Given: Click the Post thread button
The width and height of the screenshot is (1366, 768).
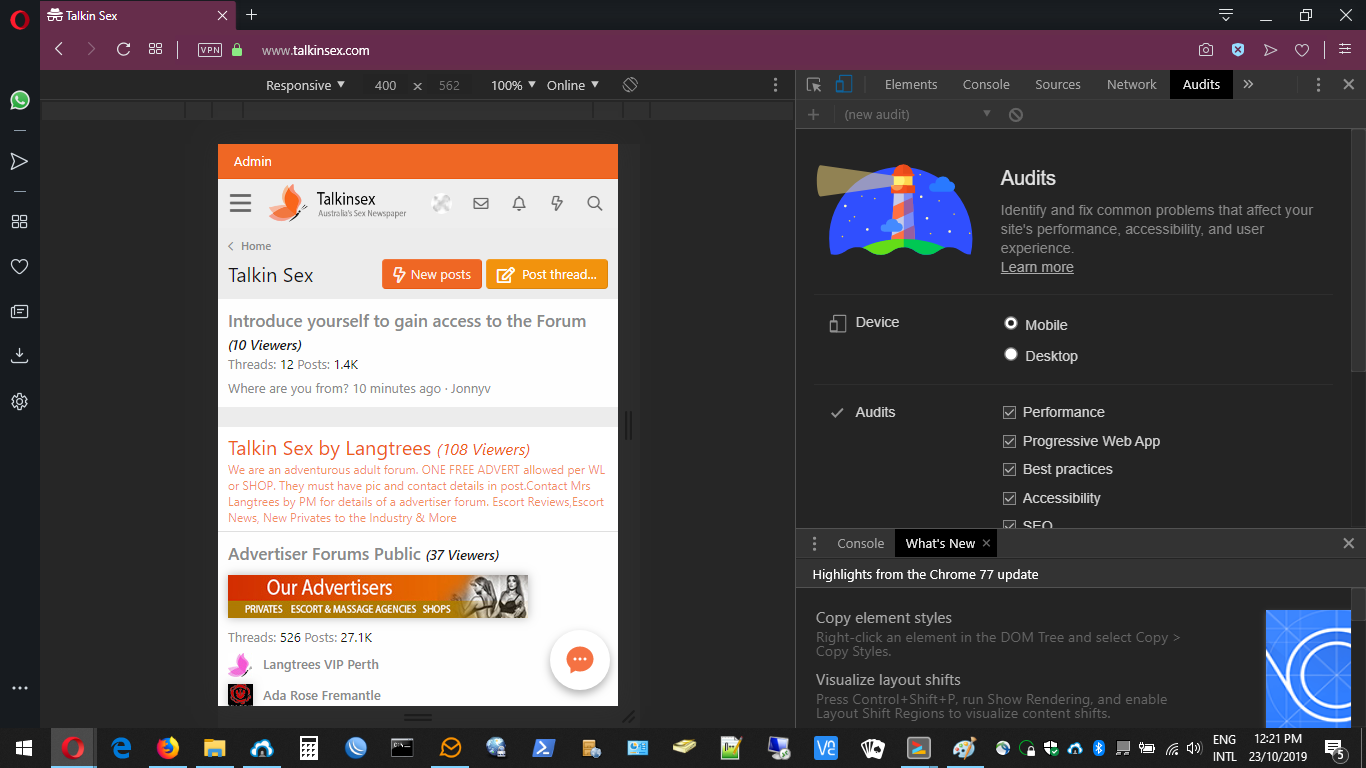Looking at the screenshot, I should pos(547,274).
